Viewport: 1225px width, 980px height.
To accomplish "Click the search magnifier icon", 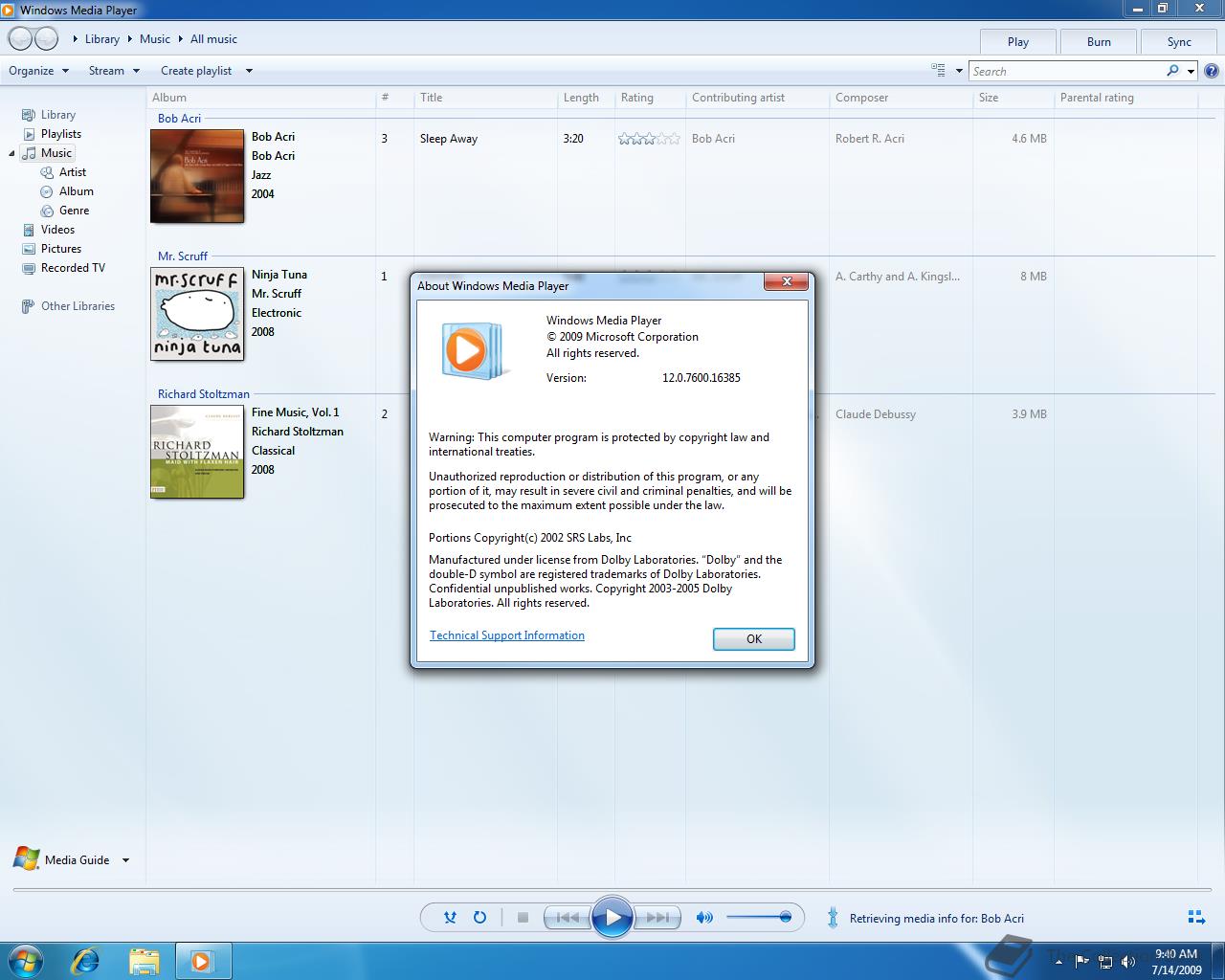I will pos(1173,71).
